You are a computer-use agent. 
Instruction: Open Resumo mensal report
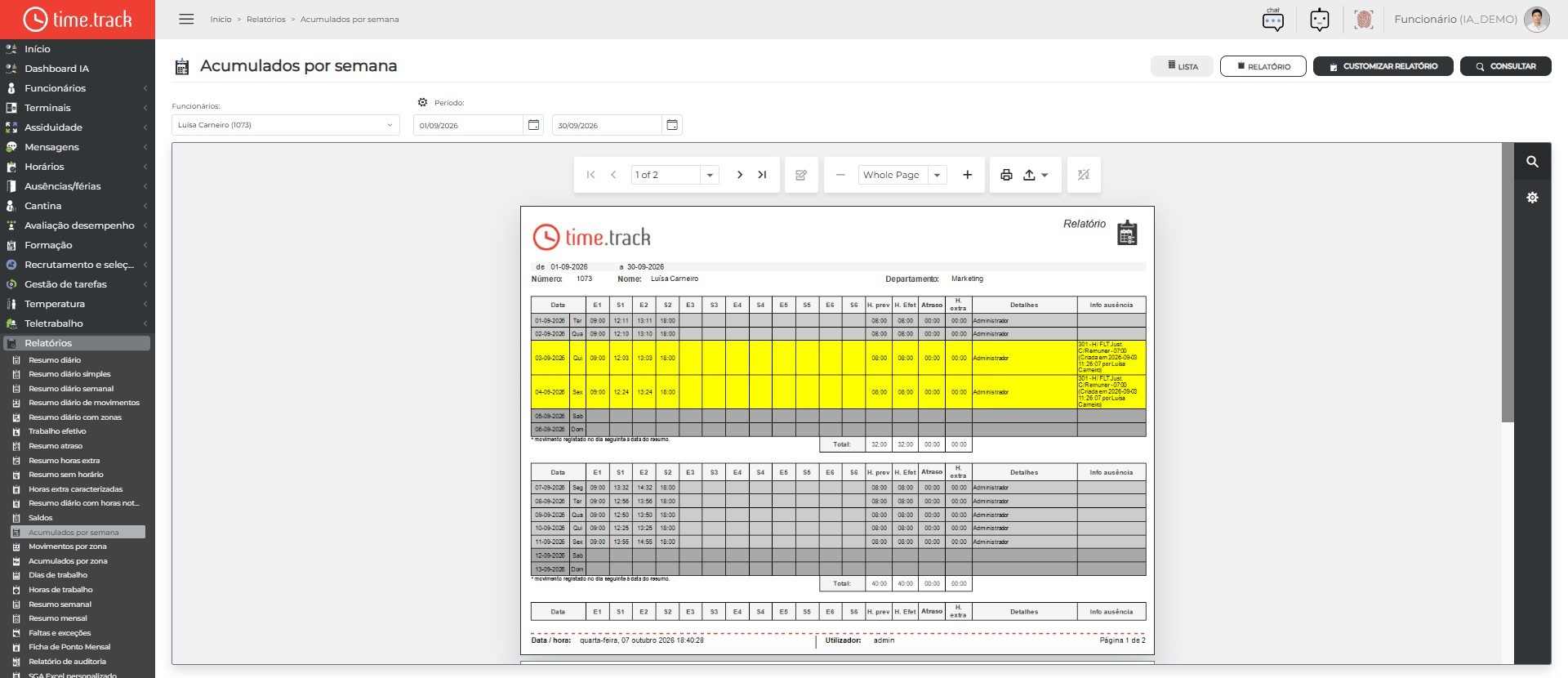pos(58,618)
